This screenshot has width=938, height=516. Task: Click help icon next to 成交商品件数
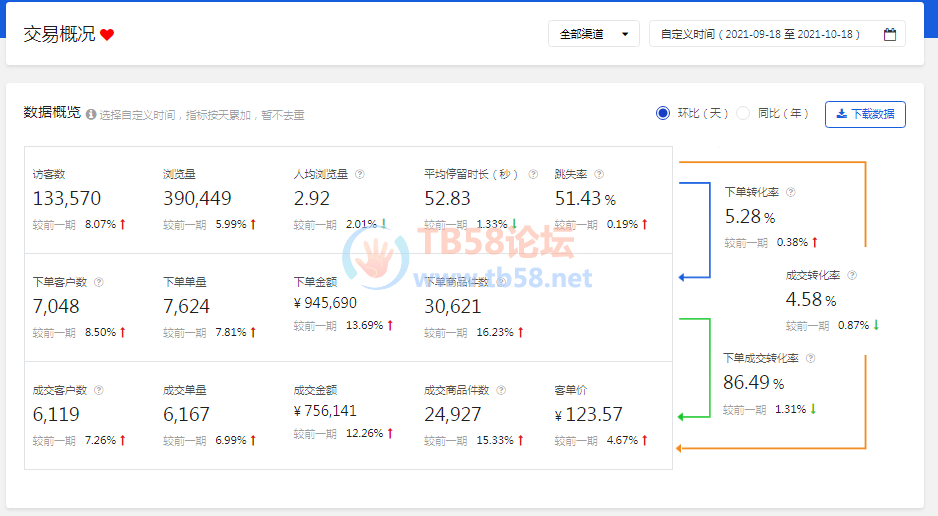500,390
